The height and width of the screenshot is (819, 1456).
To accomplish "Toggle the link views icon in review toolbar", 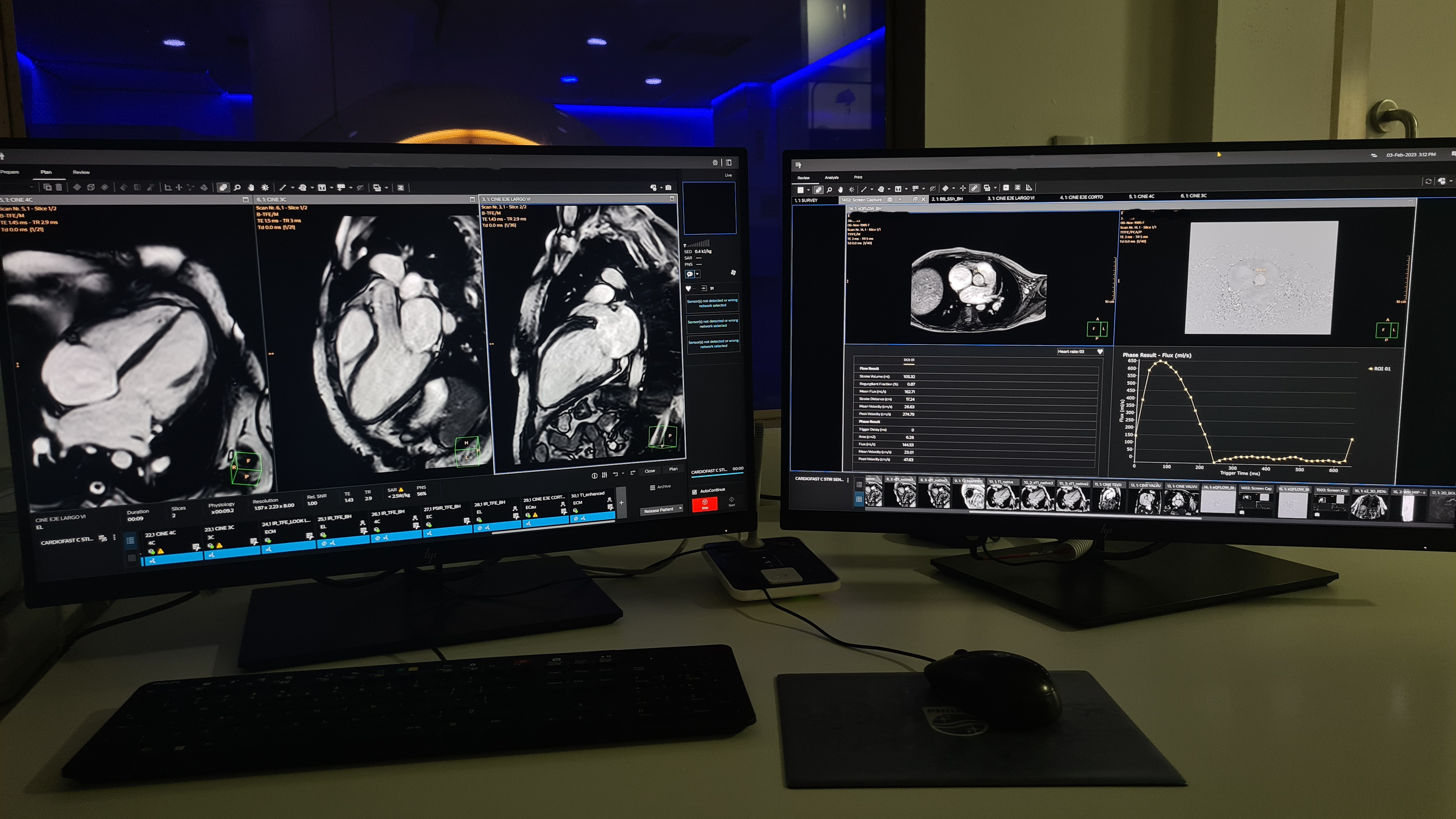I will pos(974,188).
